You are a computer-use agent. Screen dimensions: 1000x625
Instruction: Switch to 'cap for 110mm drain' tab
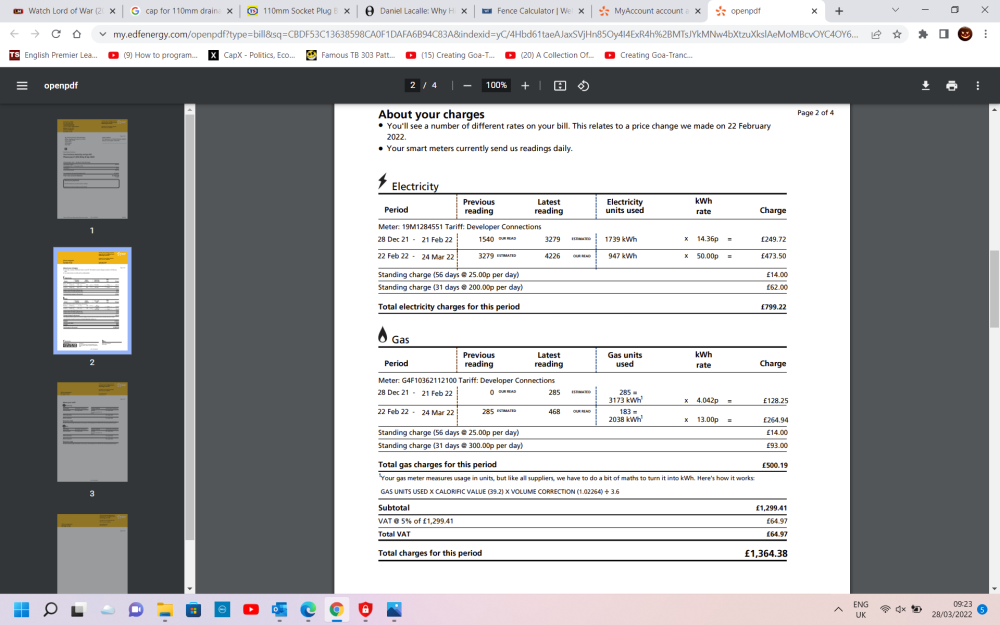(x=182, y=11)
